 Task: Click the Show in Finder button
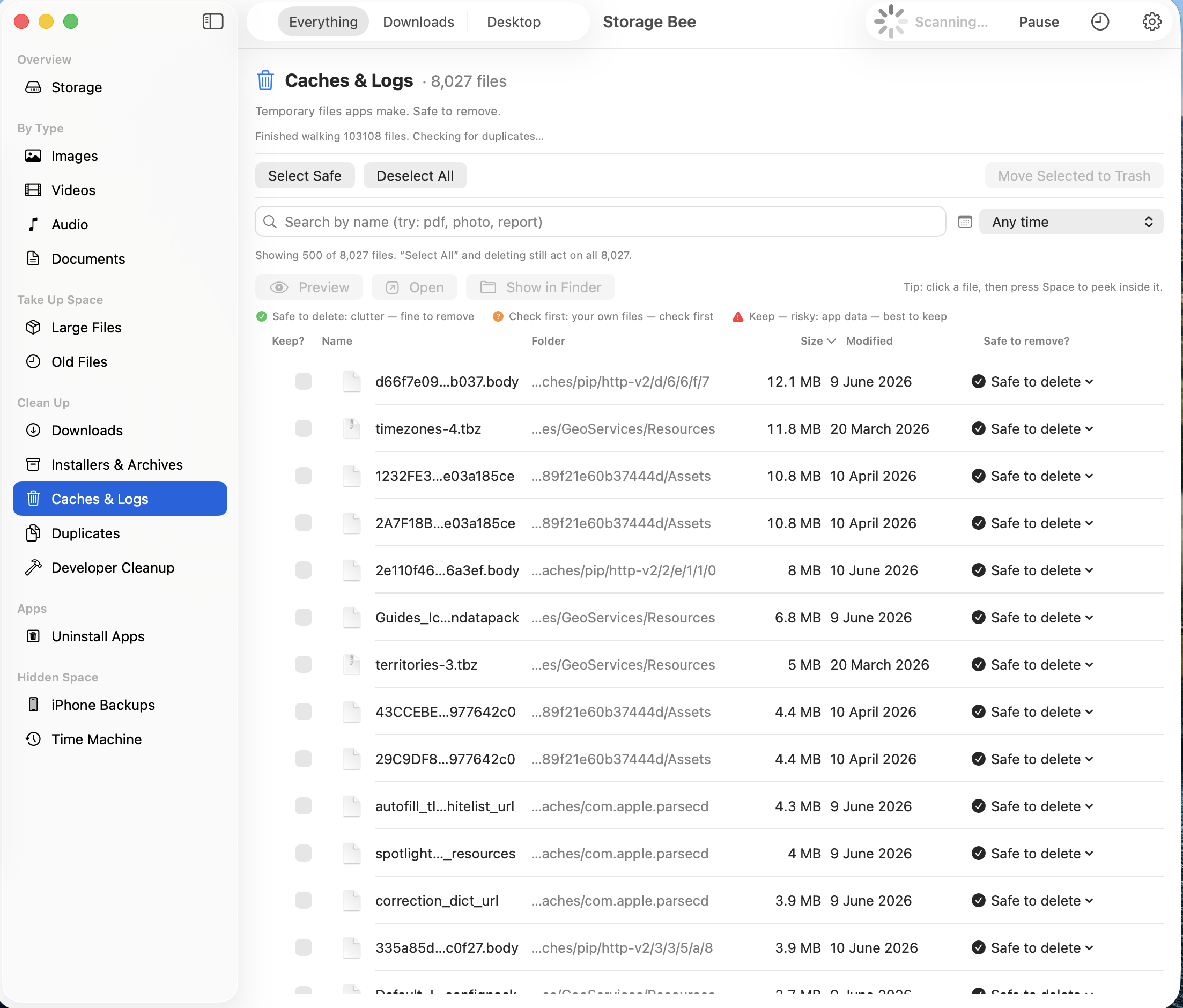[540, 286]
